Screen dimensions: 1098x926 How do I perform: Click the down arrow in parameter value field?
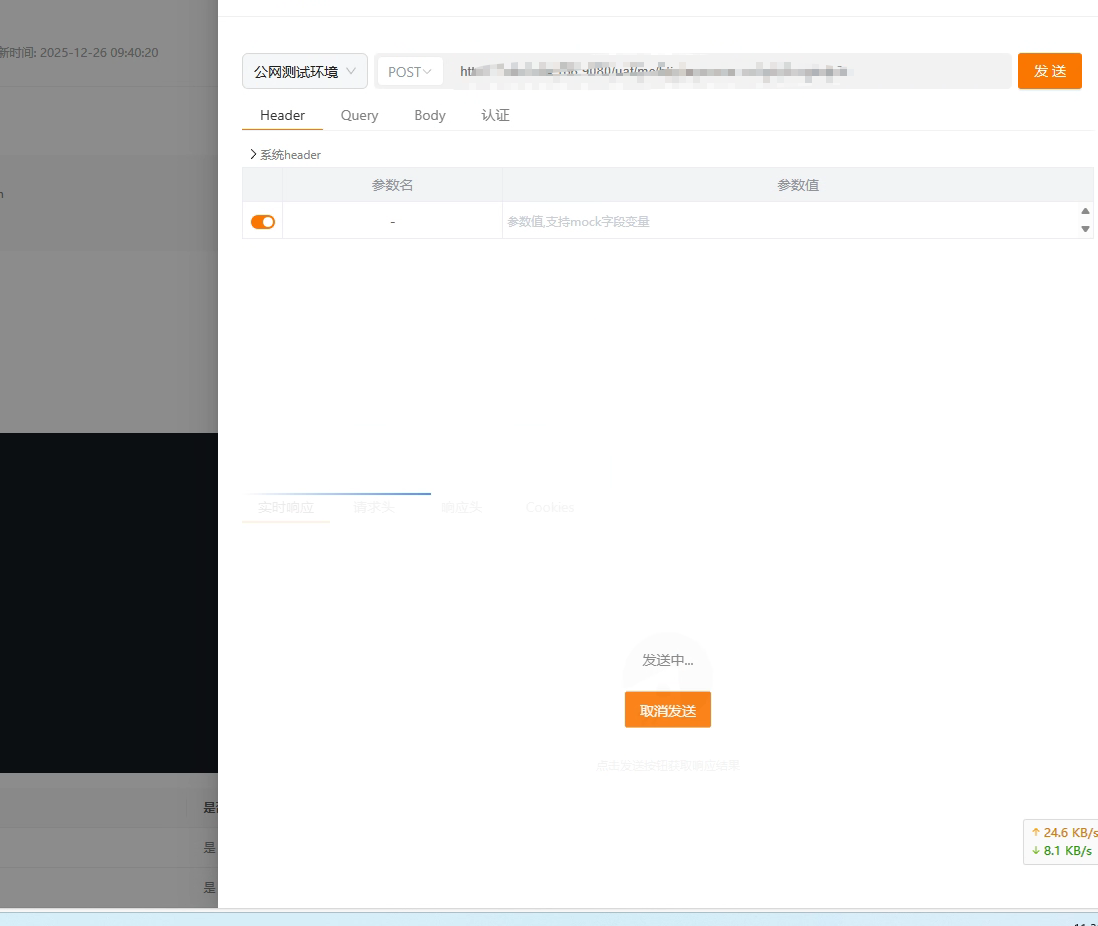coord(1085,229)
